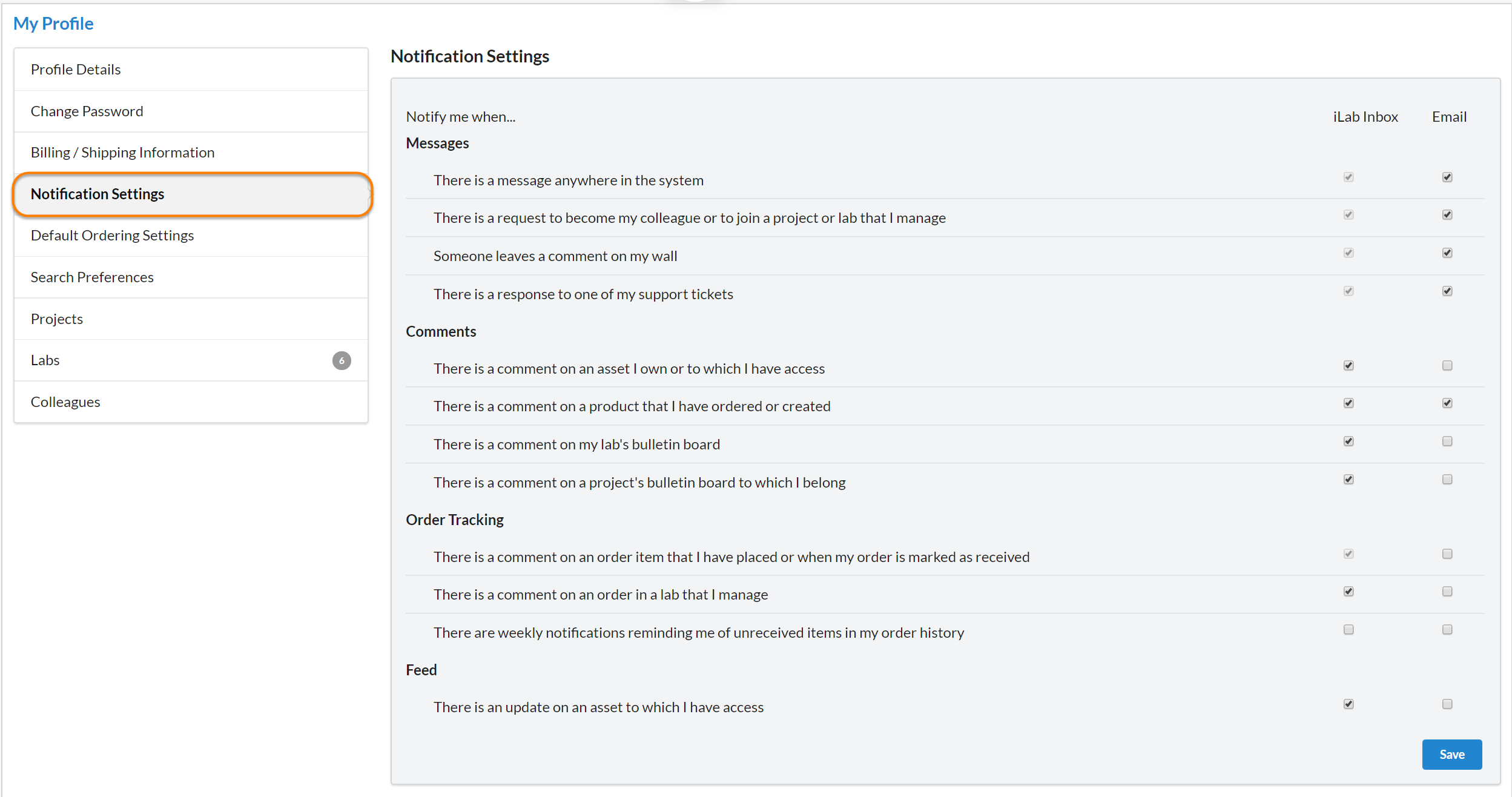
Task: Disable email for messages anywhere in system
Action: [x=1447, y=177]
